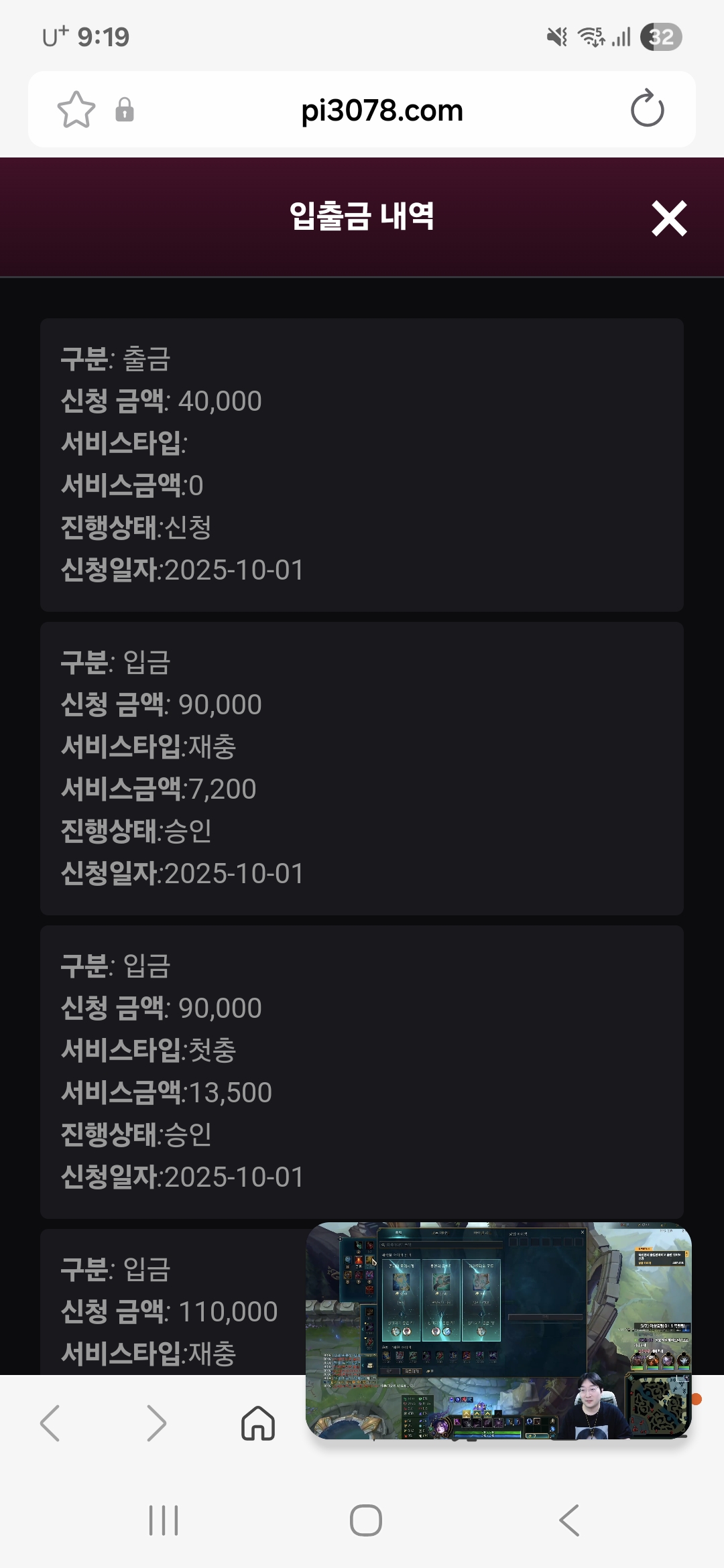The width and height of the screenshot is (724, 1568).
Task: Tap the battery level indicator
Action: 661,37
